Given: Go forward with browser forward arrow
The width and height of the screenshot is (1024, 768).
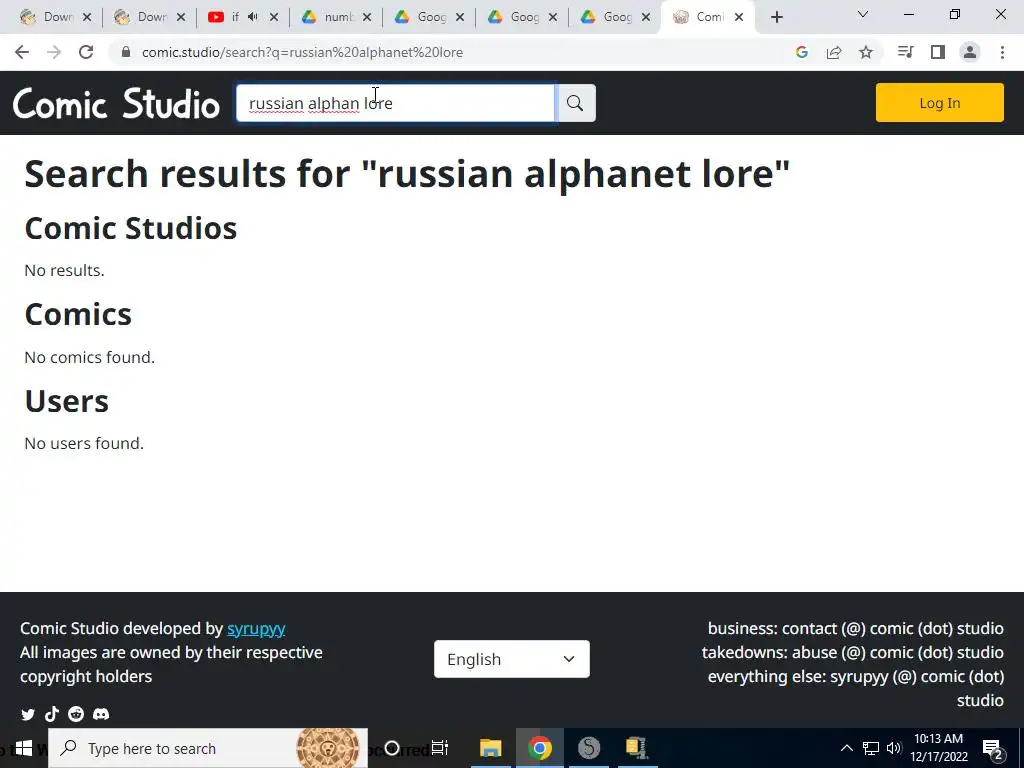Looking at the screenshot, I should [54, 52].
